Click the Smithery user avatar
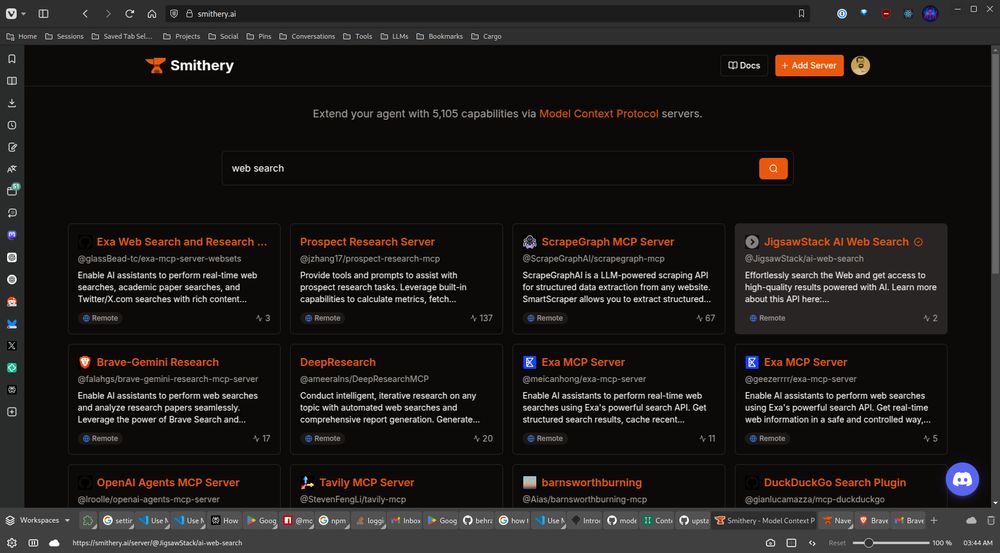 860,65
